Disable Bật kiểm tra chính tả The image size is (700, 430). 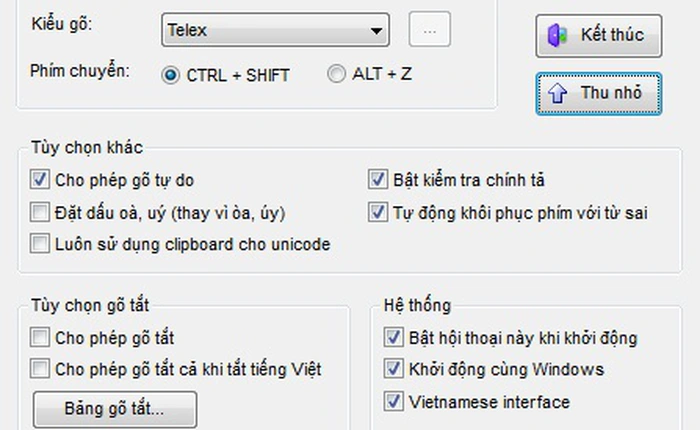click(x=377, y=181)
